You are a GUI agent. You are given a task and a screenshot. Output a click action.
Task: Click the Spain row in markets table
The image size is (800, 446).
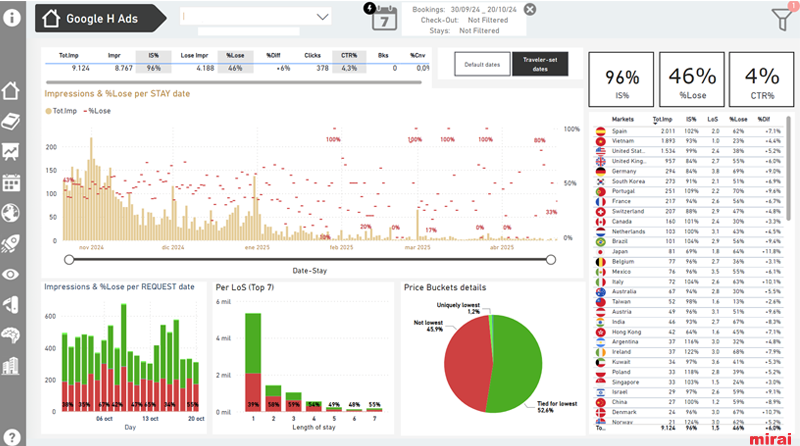click(689, 131)
